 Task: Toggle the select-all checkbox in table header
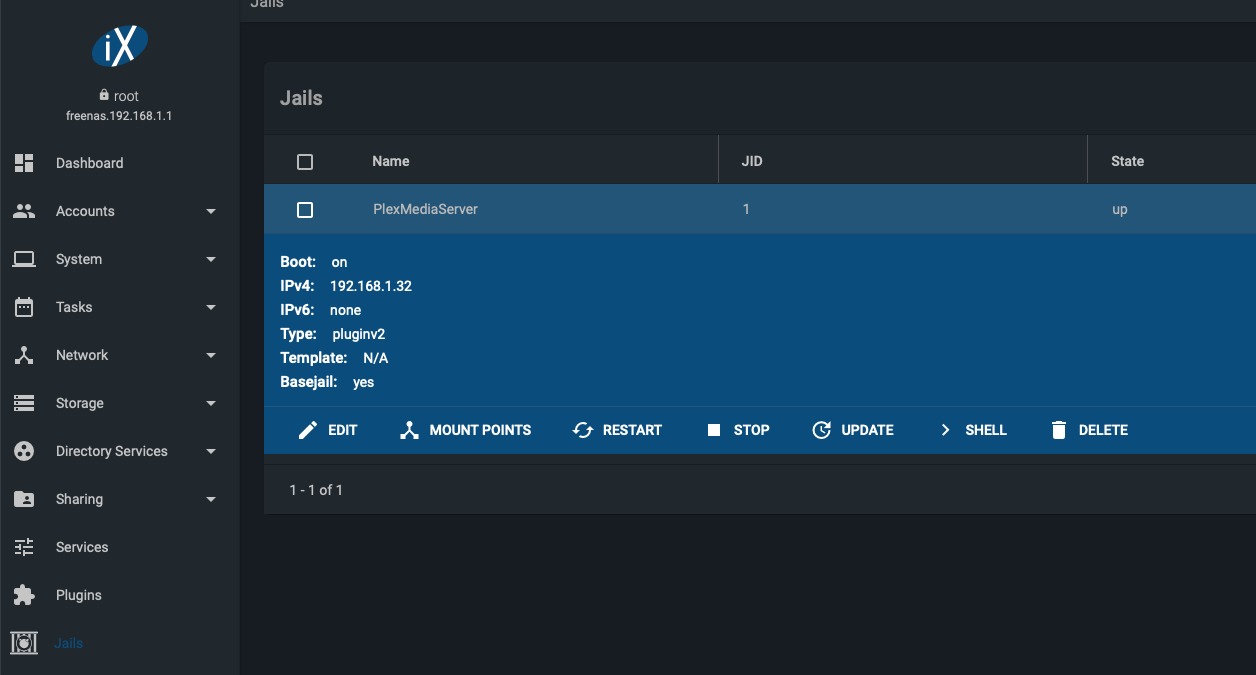tap(306, 162)
